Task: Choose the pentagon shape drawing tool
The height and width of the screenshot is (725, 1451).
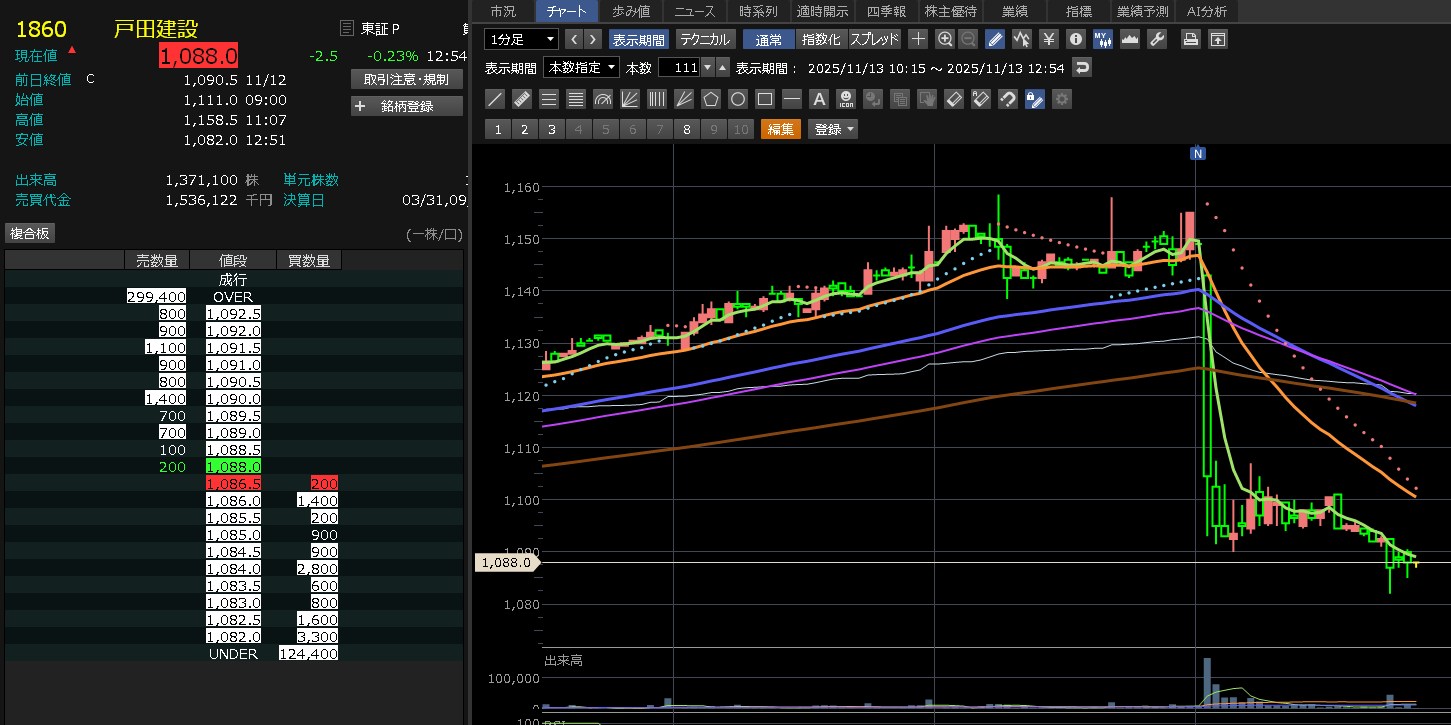Action: coord(711,99)
